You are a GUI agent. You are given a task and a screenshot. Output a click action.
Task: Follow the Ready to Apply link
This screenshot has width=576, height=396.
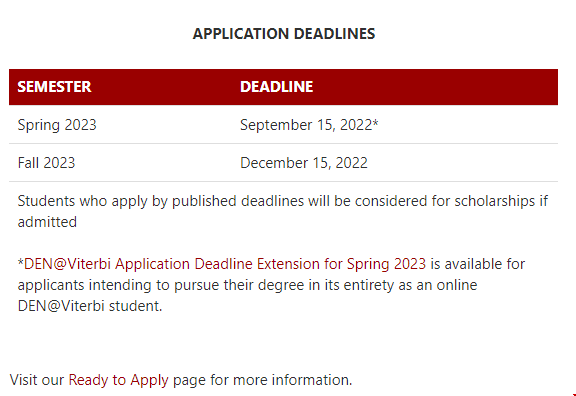coord(119,380)
